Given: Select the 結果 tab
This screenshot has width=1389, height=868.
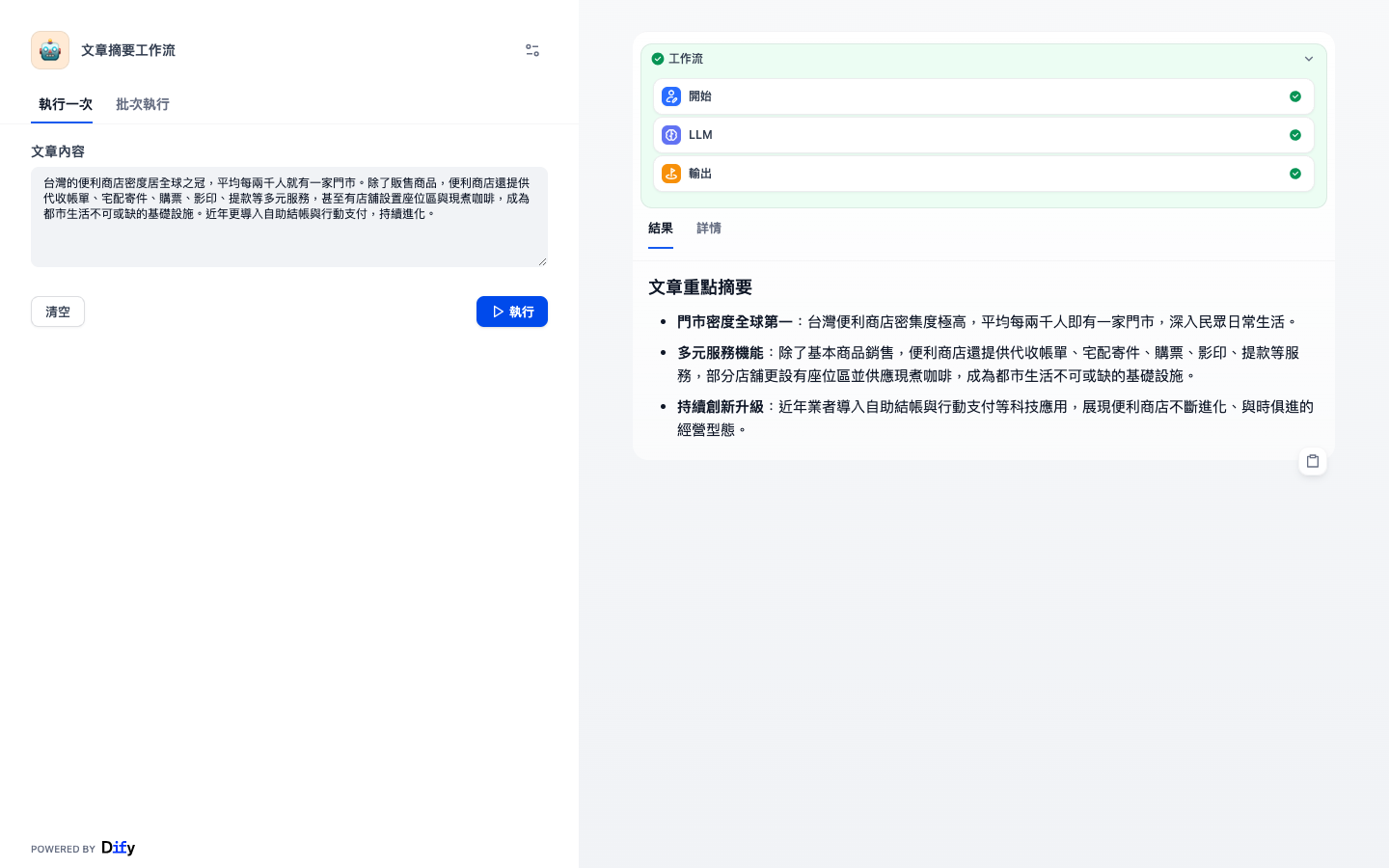Looking at the screenshot, I should (661, 229).
